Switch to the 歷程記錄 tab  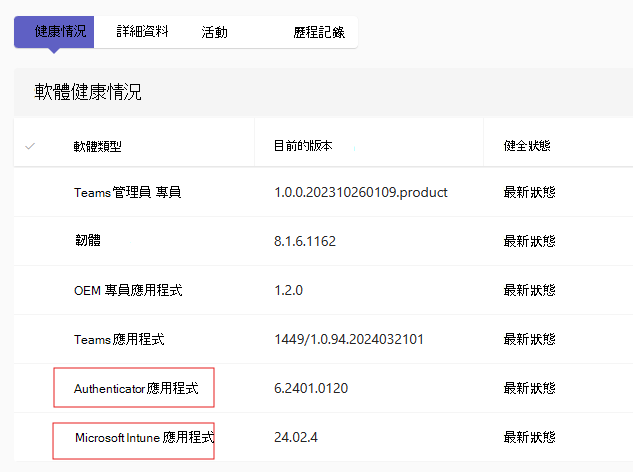click(x=319, y=32)
